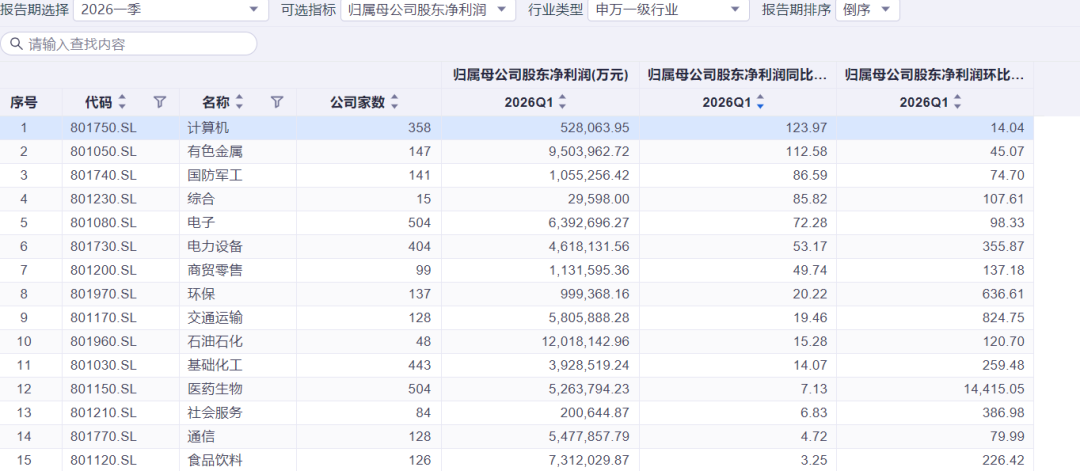
Task: Click code 801730.SL
Action: tap(103, 247)
